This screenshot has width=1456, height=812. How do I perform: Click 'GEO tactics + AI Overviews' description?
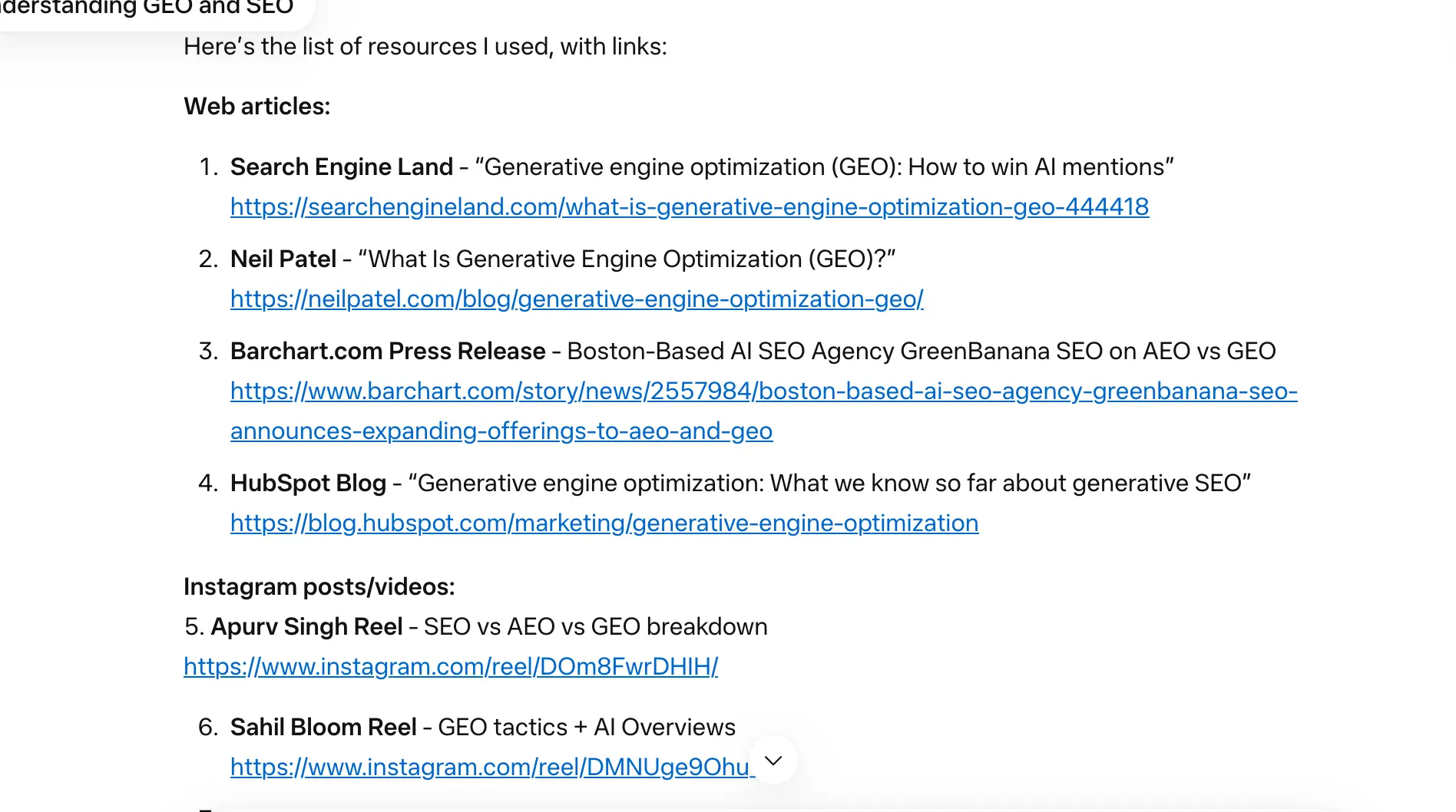tap(587, 727)
